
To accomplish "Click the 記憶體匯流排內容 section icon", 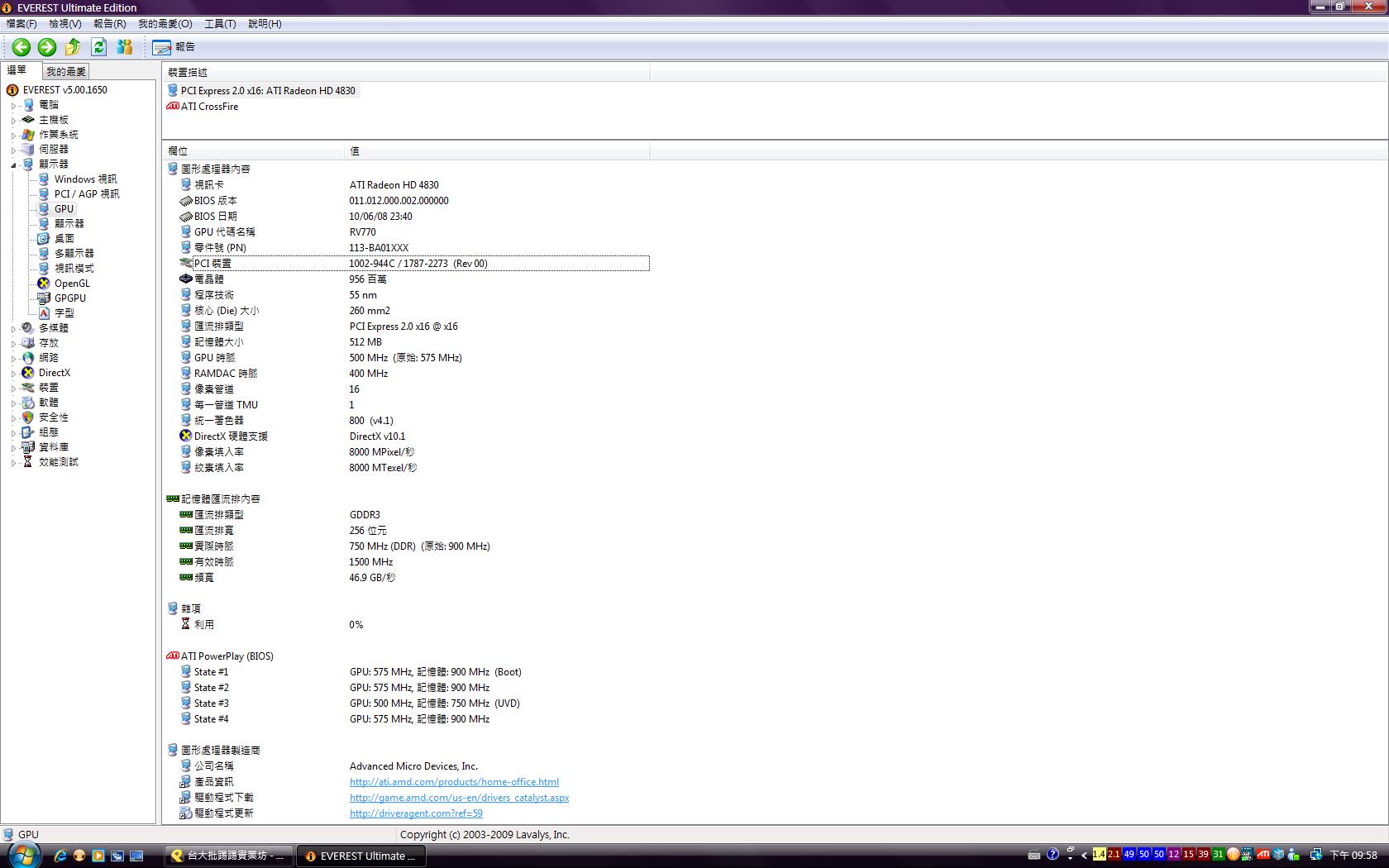I will pos(172,498).
